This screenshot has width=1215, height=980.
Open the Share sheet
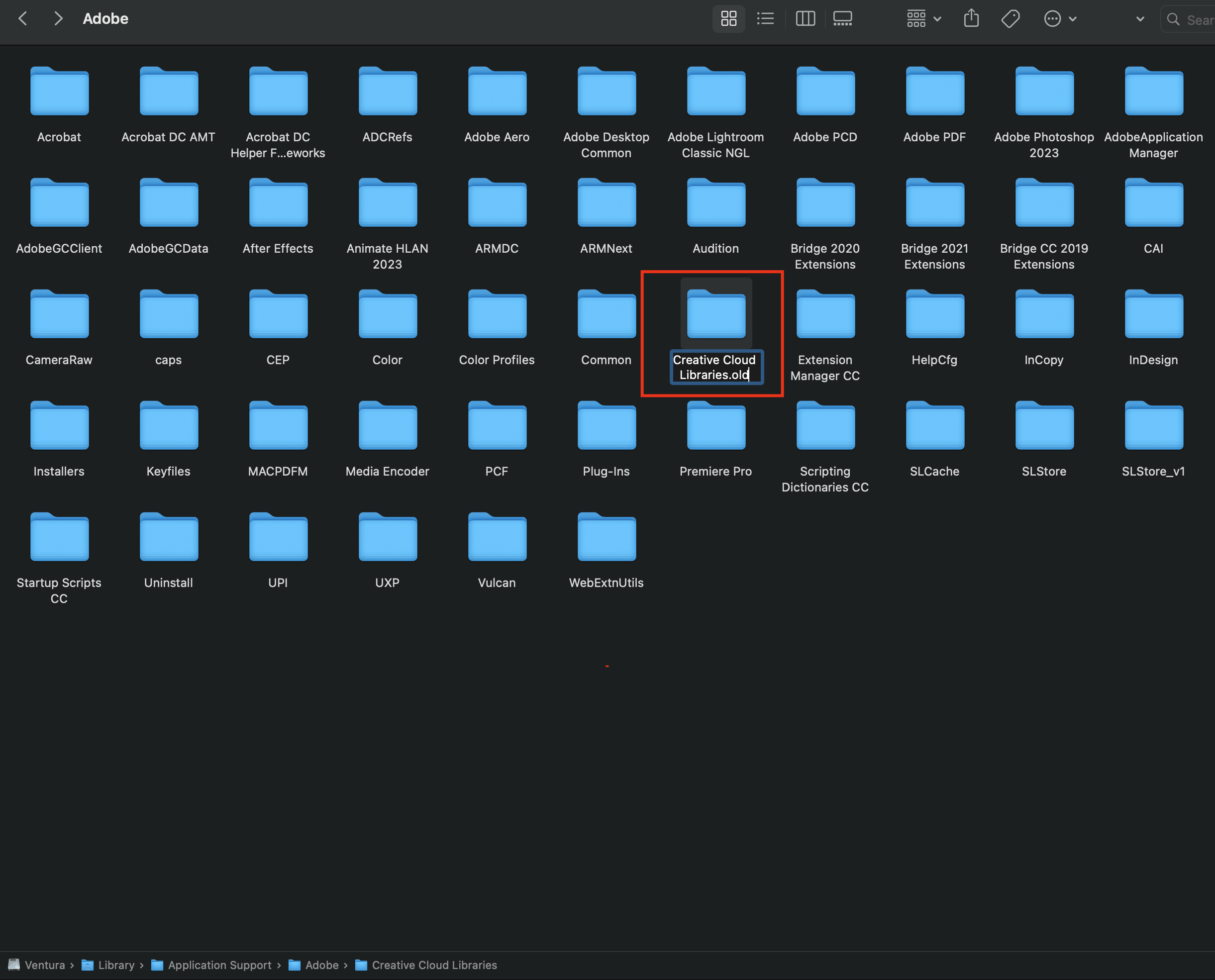coord(971,18)
